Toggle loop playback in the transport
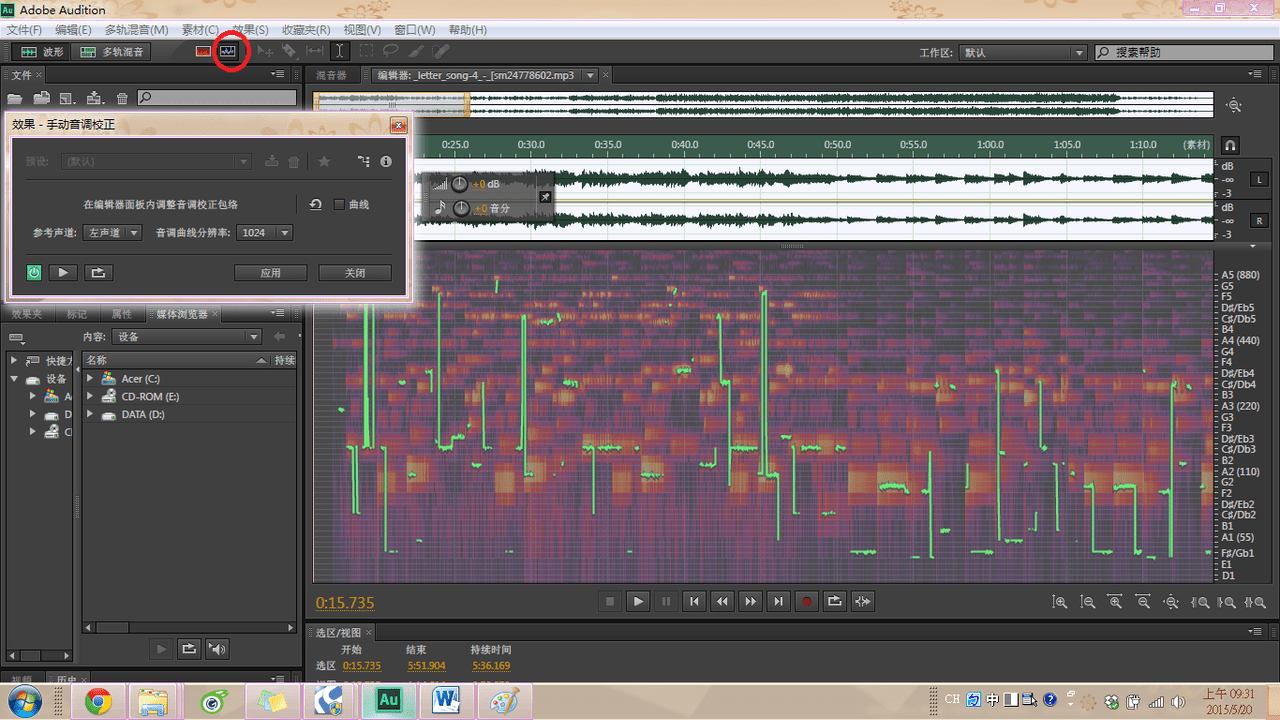Image resolution: width=1280 pixels, height=720 pixels. [x=835, y=601]
